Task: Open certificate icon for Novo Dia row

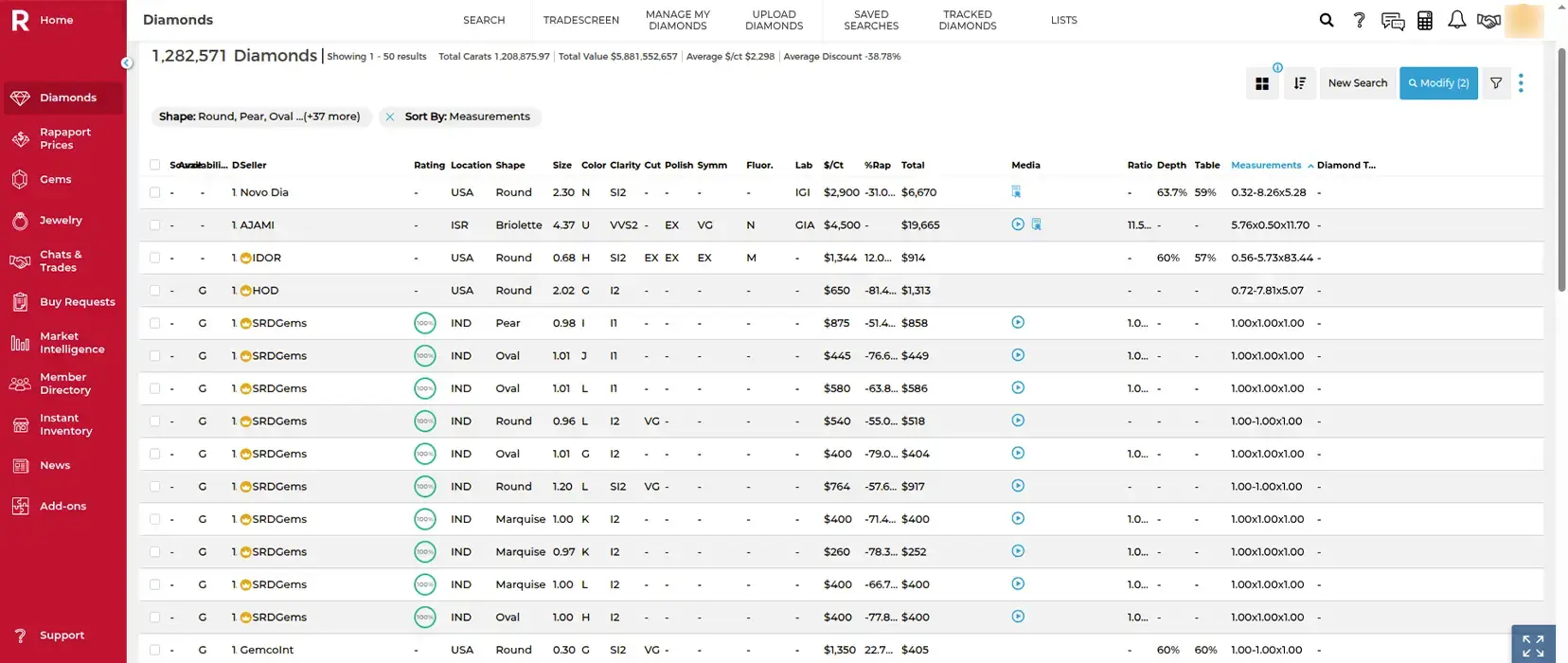Action: click(x=1016, y=192)
